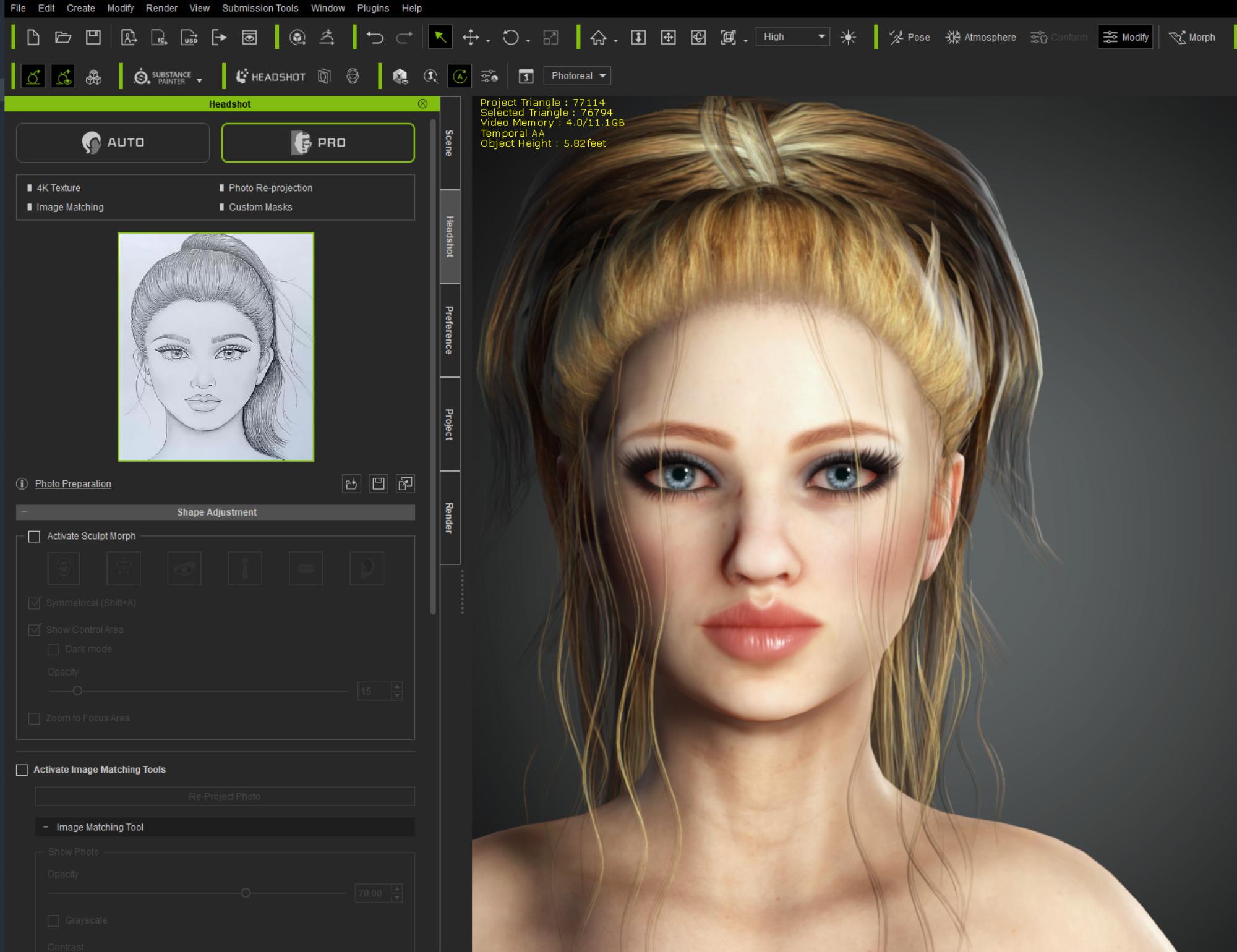Switch to the Scene side tab
This screenshot has height=952, width=1237.
click(x=450, y=143)
